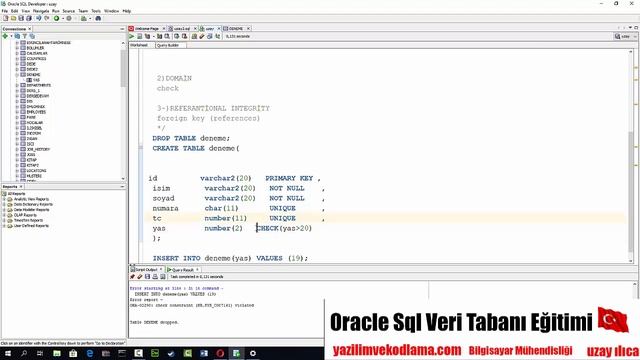Image resolution: width=640 pixels, height=360 pixels.
Task: Open the Windows Start menu
Action: (x=8, y=353)
